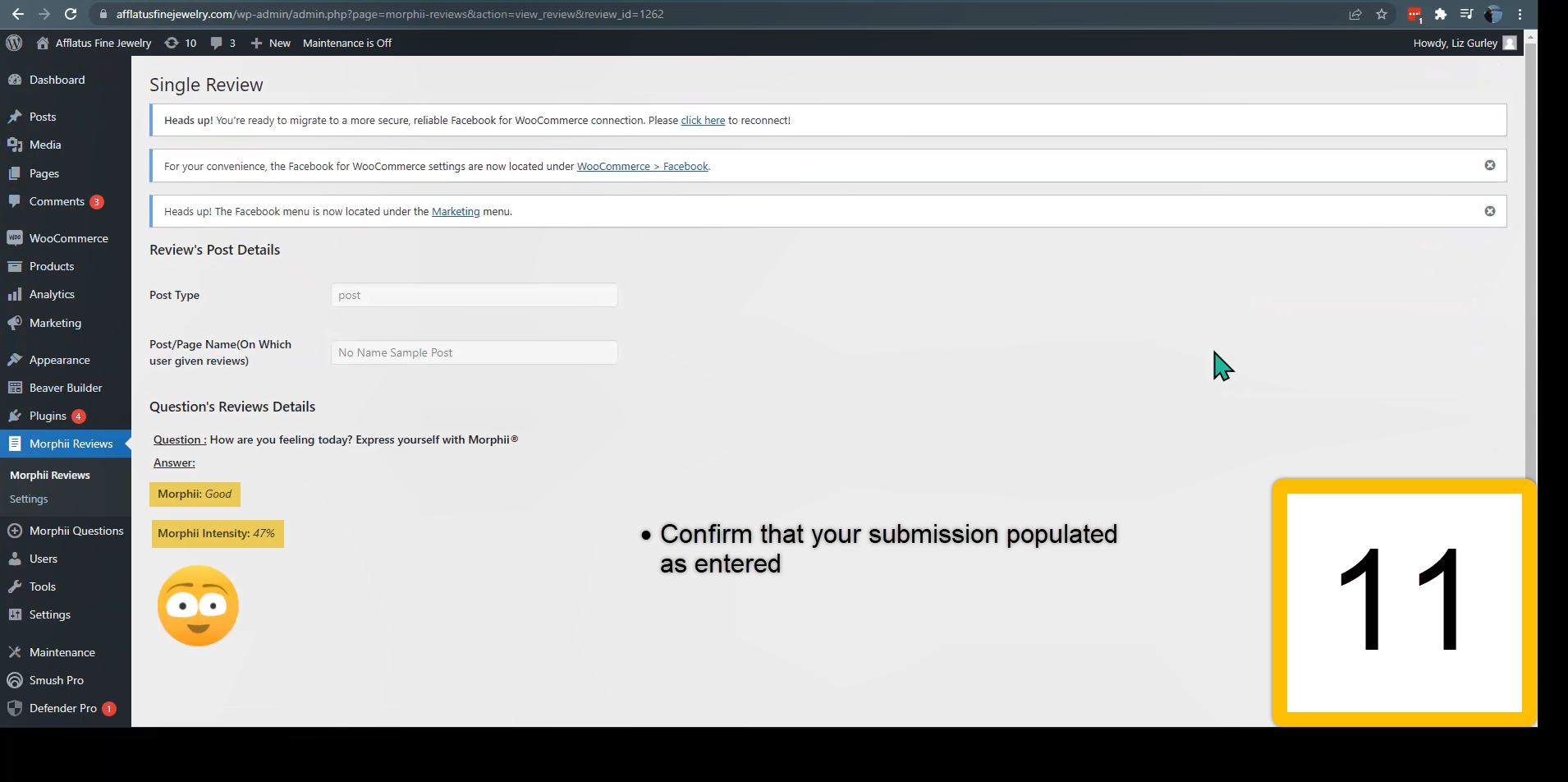Click the Afflatus Fine Jewelry site name
This screenshot has width=1568, height=782.
[103, 43]
